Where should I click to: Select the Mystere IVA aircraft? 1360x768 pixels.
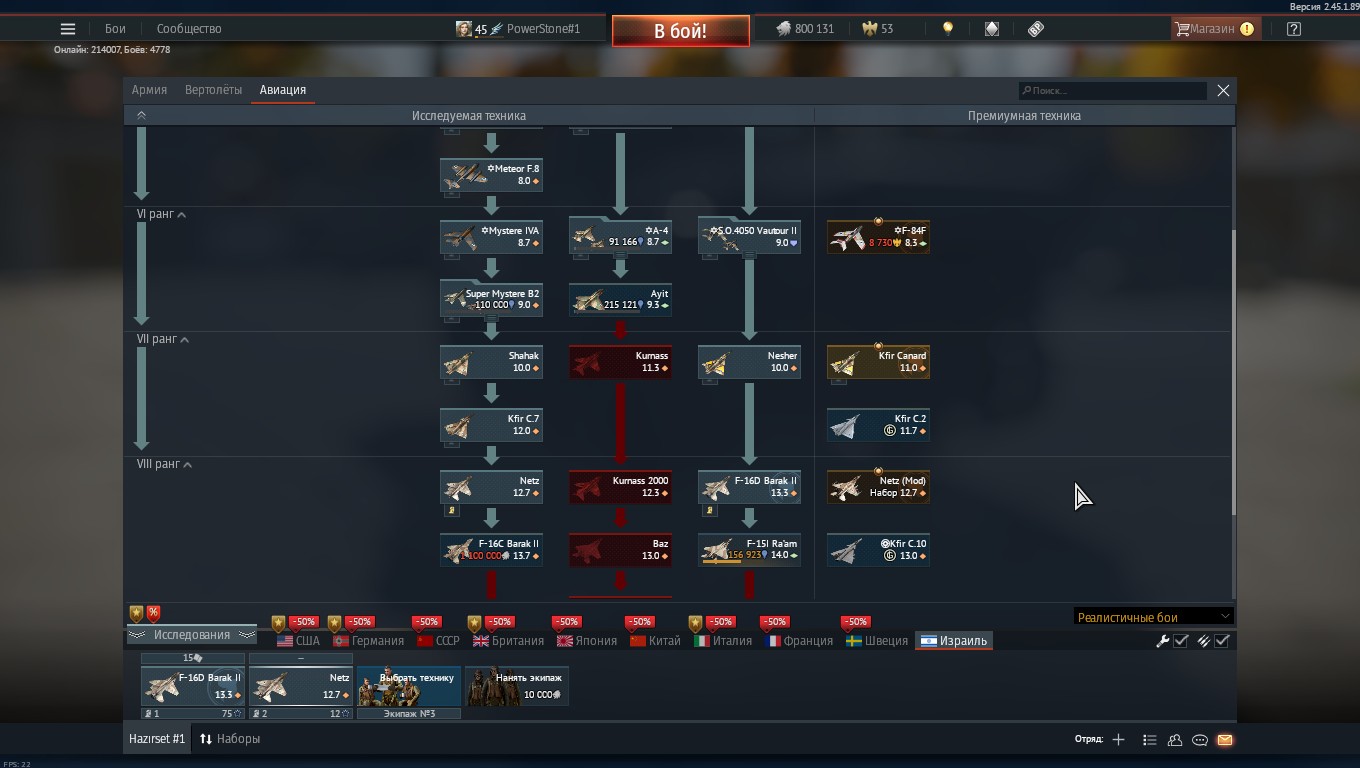point(491,237)
